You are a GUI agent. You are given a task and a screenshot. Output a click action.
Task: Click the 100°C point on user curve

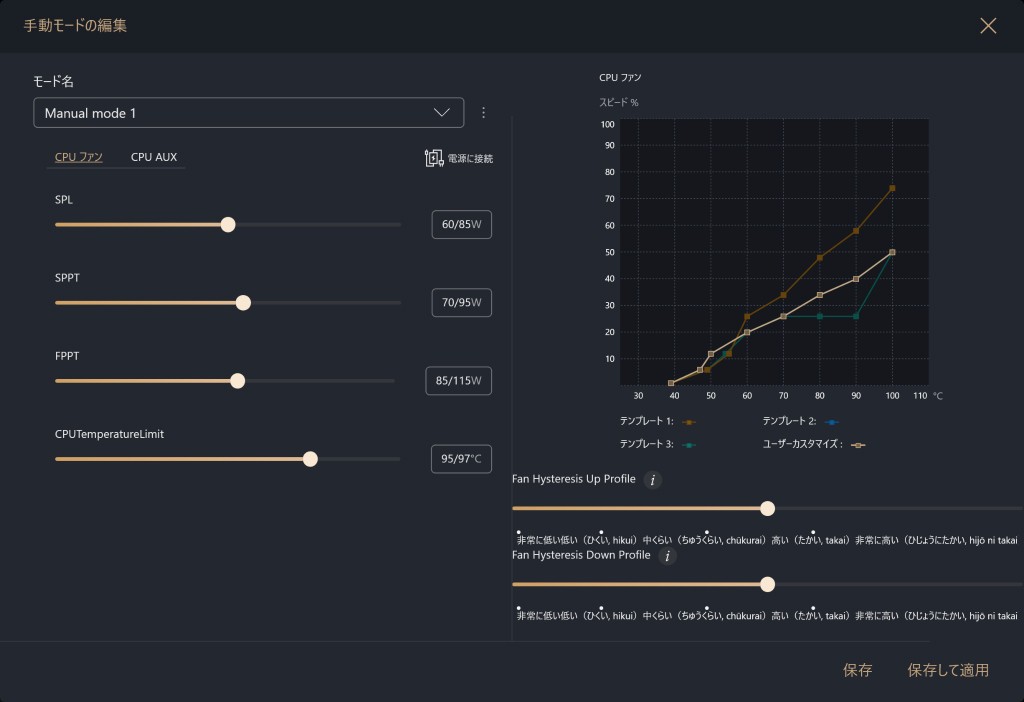click(892, 253)
